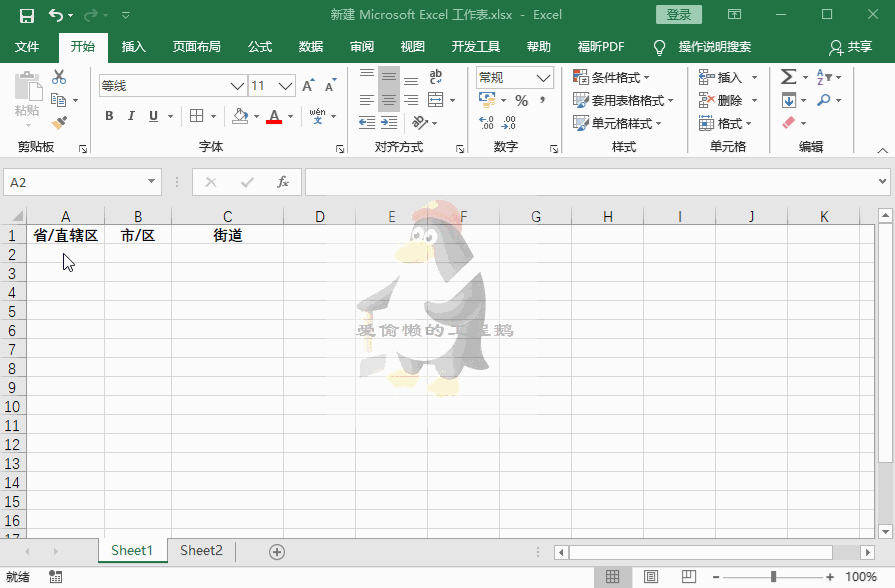This screenshot has height=588, width=895.
Task: Click the Insert Function fx icon
Action: coord(283,182)
